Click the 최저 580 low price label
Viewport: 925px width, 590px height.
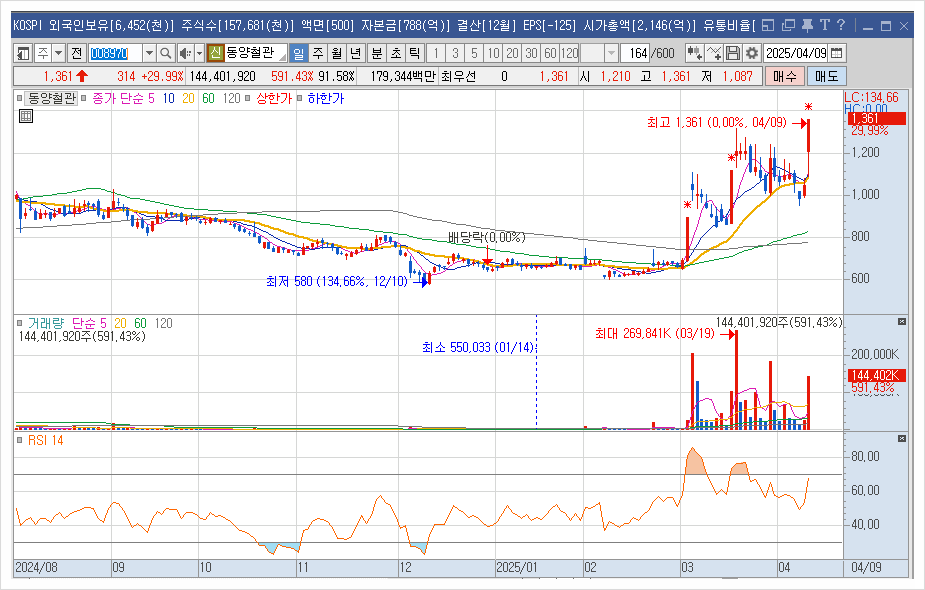(x=337, y=281)
